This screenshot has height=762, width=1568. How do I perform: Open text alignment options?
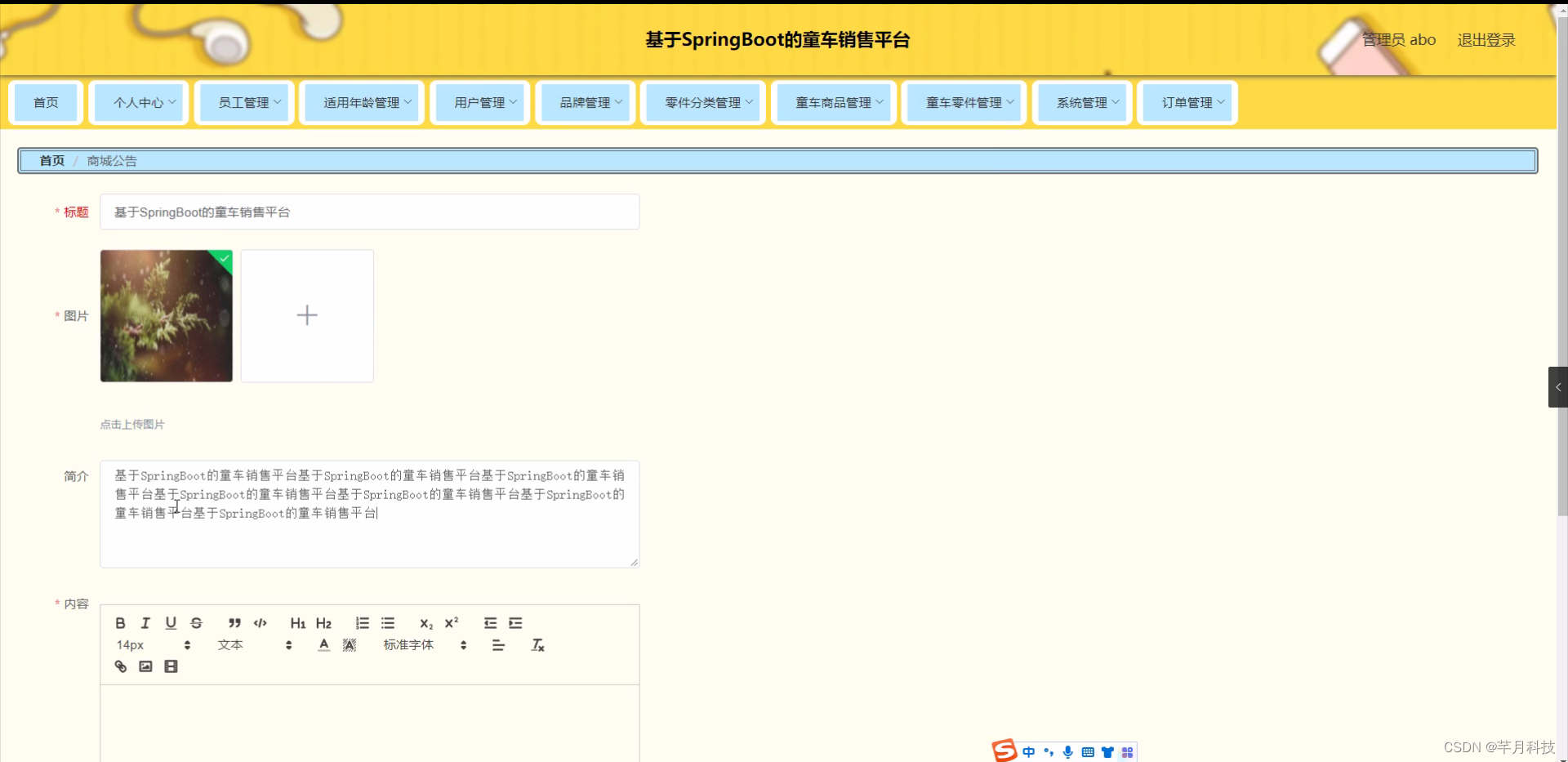click(498, 645)
